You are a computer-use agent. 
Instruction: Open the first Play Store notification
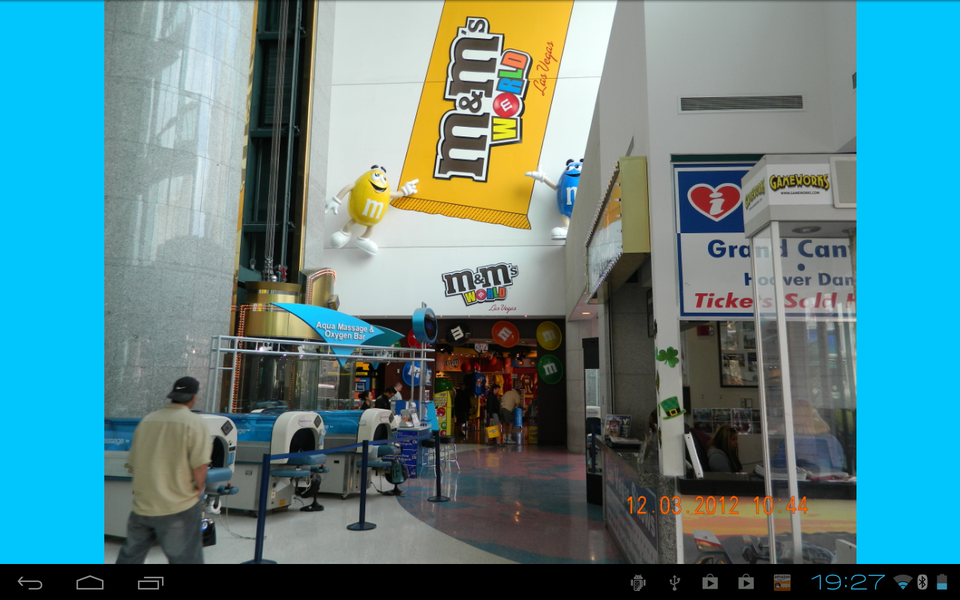710,582
